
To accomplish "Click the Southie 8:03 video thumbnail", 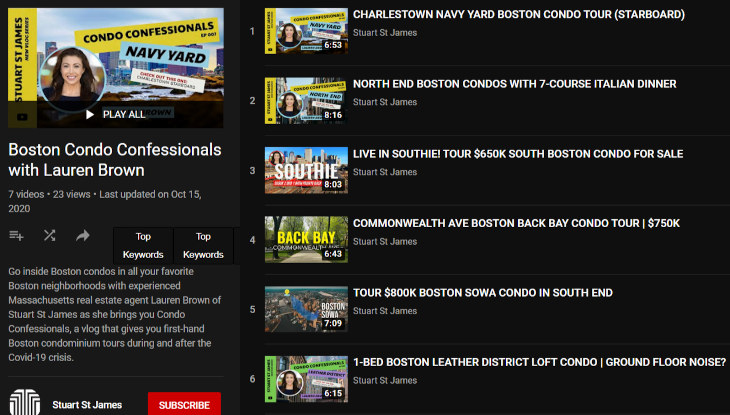I will [306, 170].
